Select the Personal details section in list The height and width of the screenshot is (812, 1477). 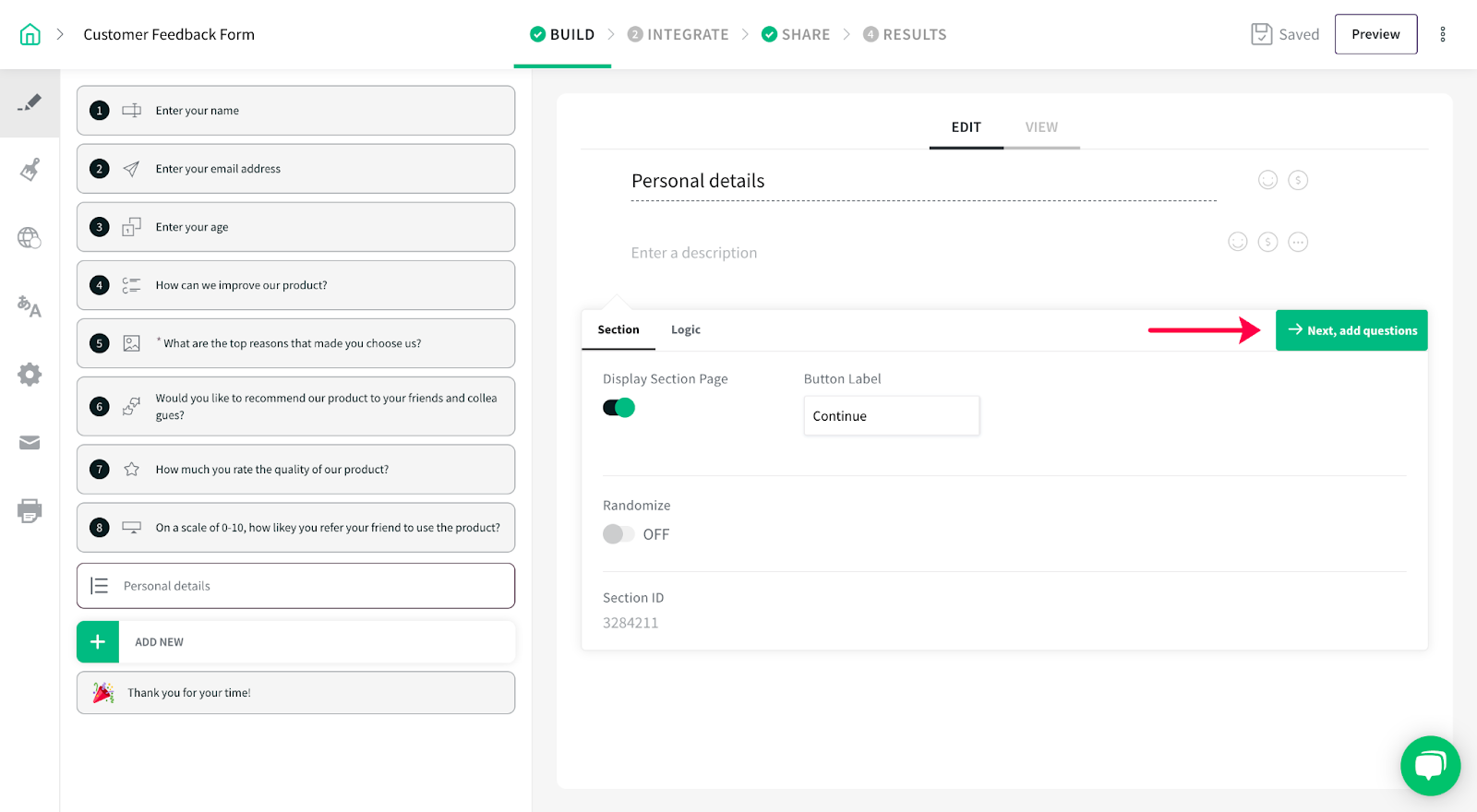coord(295,586)
